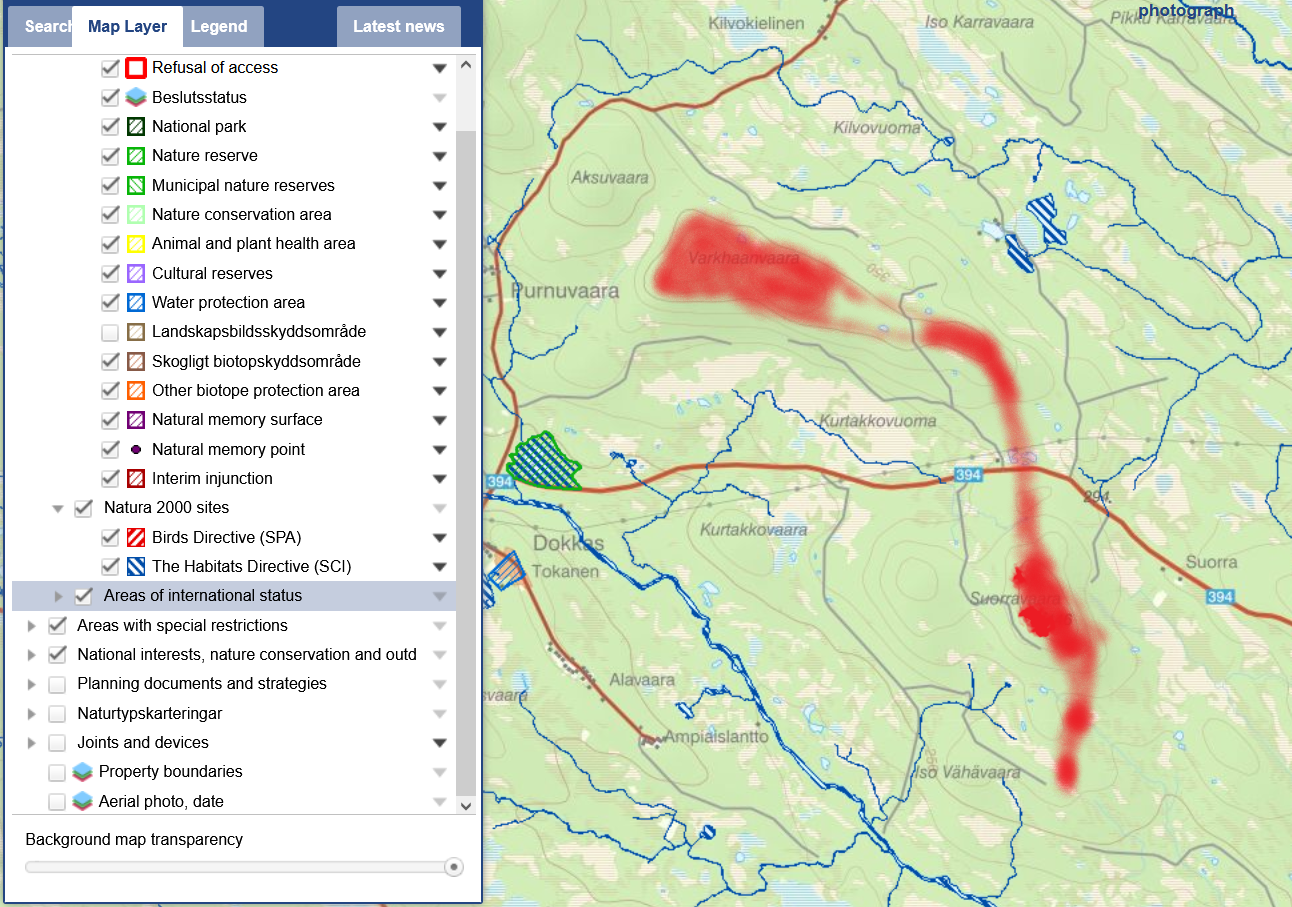Enable the Landskapsbildsskyddsområde checkbox
This screenshot has height=907, width=1292.
(110, 332)
